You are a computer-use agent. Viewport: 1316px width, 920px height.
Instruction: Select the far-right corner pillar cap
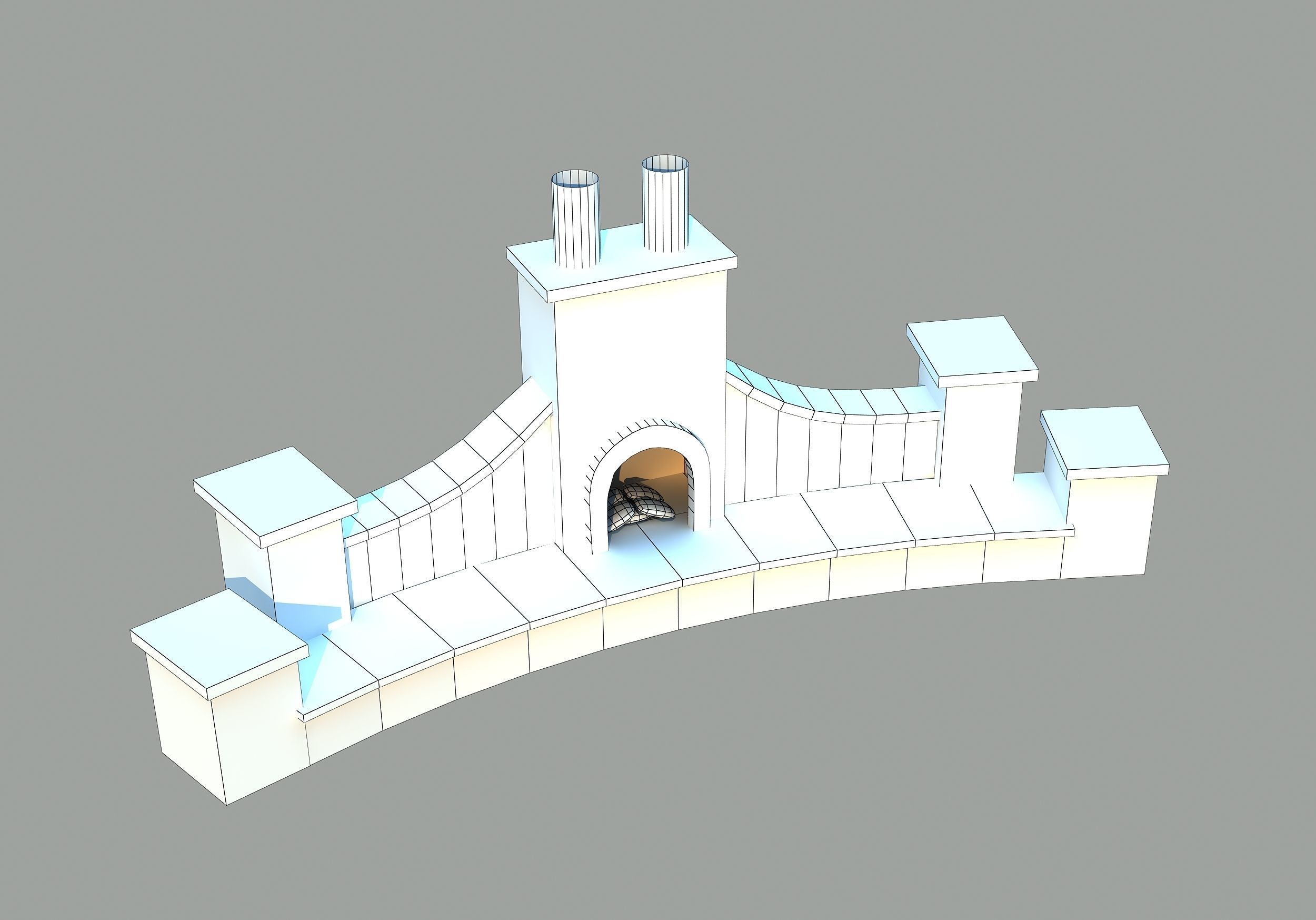1104,442
